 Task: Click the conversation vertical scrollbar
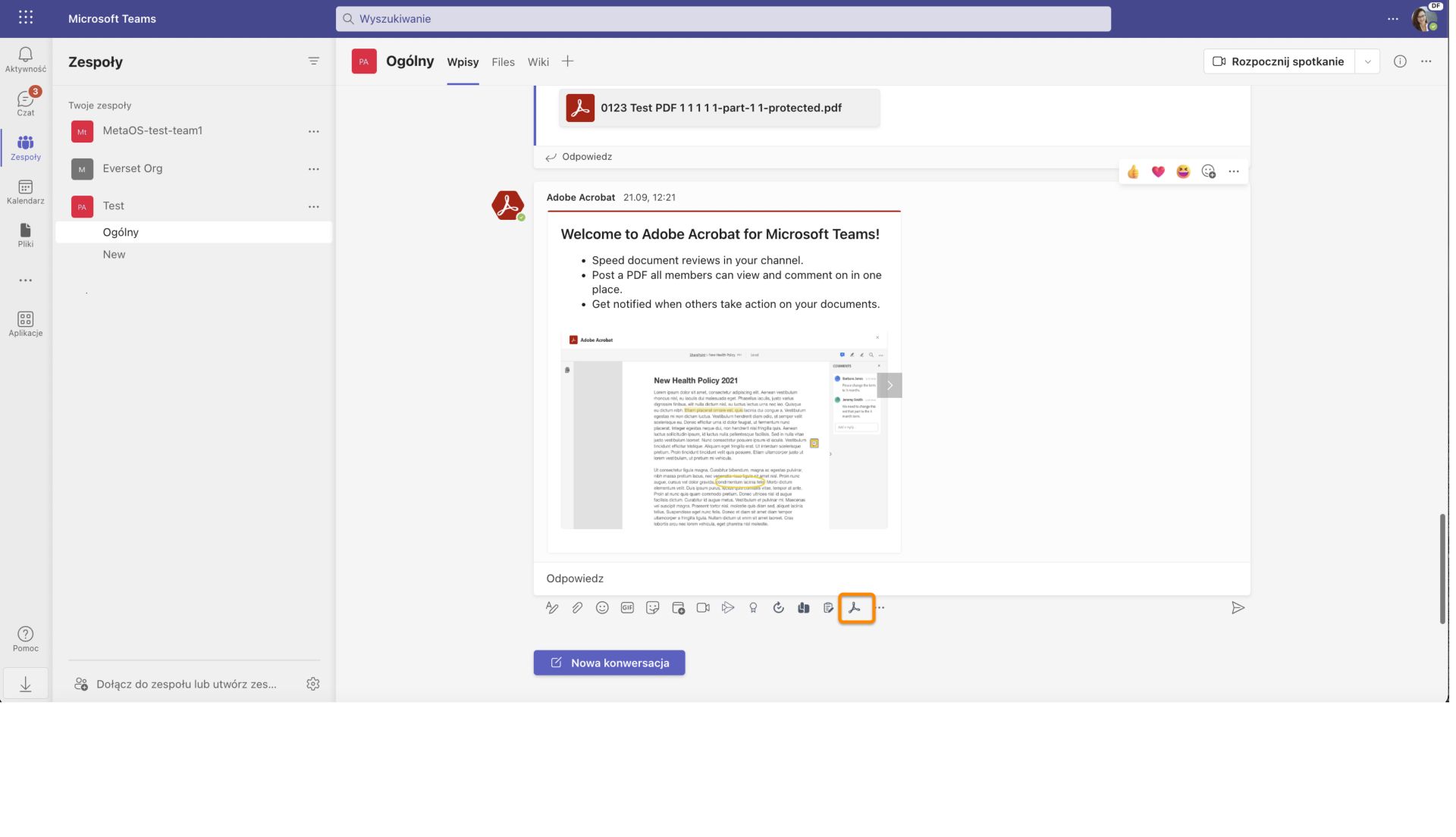pos(1442,569)
